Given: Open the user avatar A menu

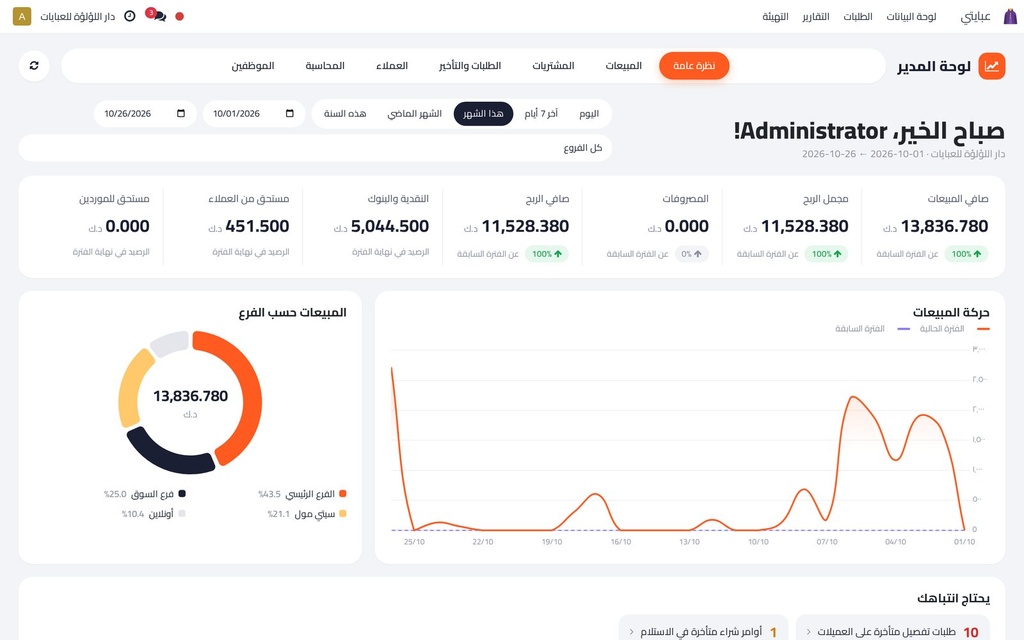Looking at the screenshot, I should click(x=22, y=16).
